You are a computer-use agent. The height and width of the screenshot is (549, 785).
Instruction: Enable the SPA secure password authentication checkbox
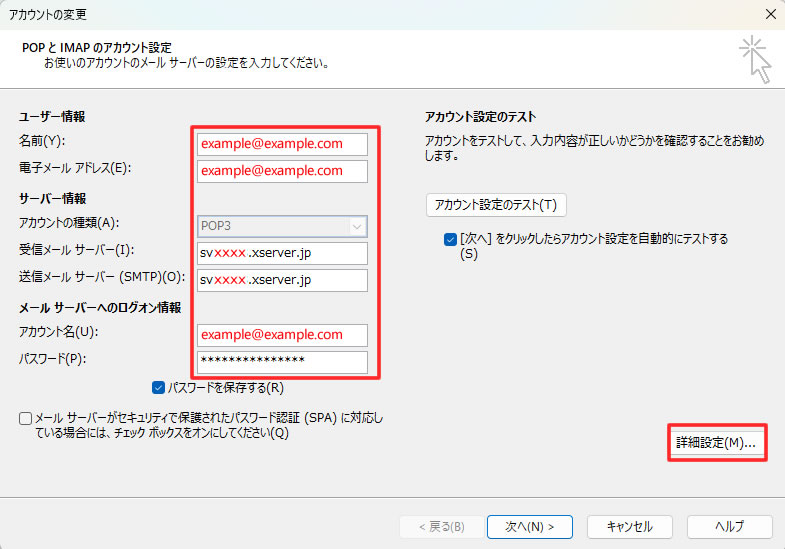[25, 418]
